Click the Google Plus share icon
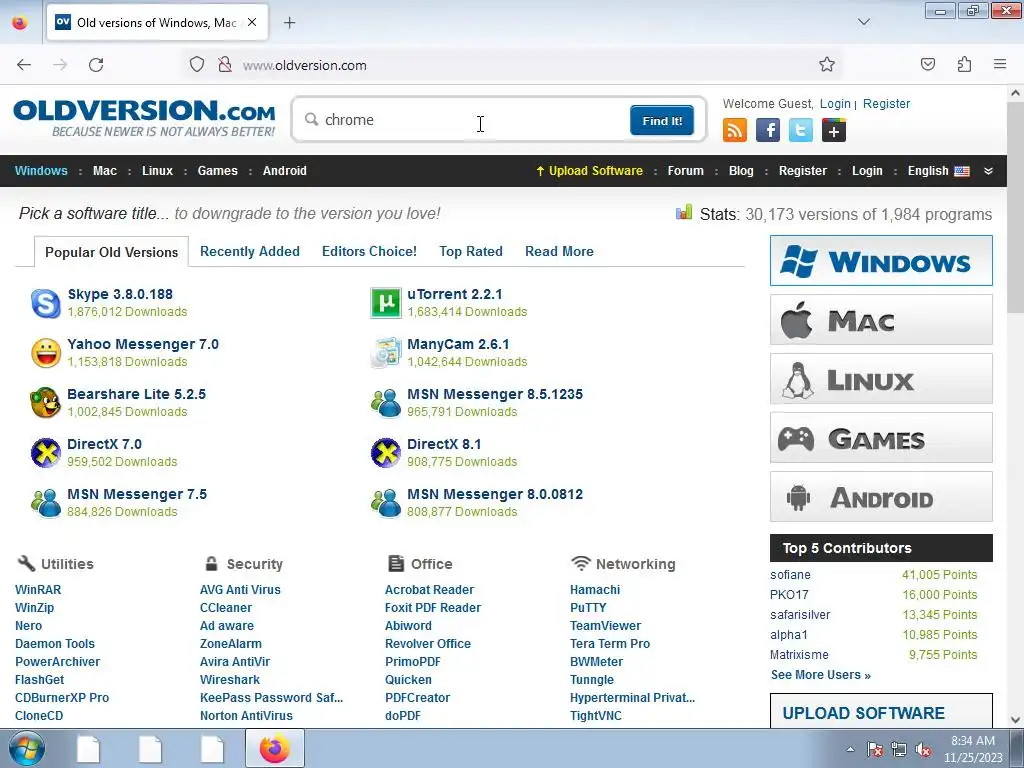This screenshot has width=1024, height=768. [834, 130]
